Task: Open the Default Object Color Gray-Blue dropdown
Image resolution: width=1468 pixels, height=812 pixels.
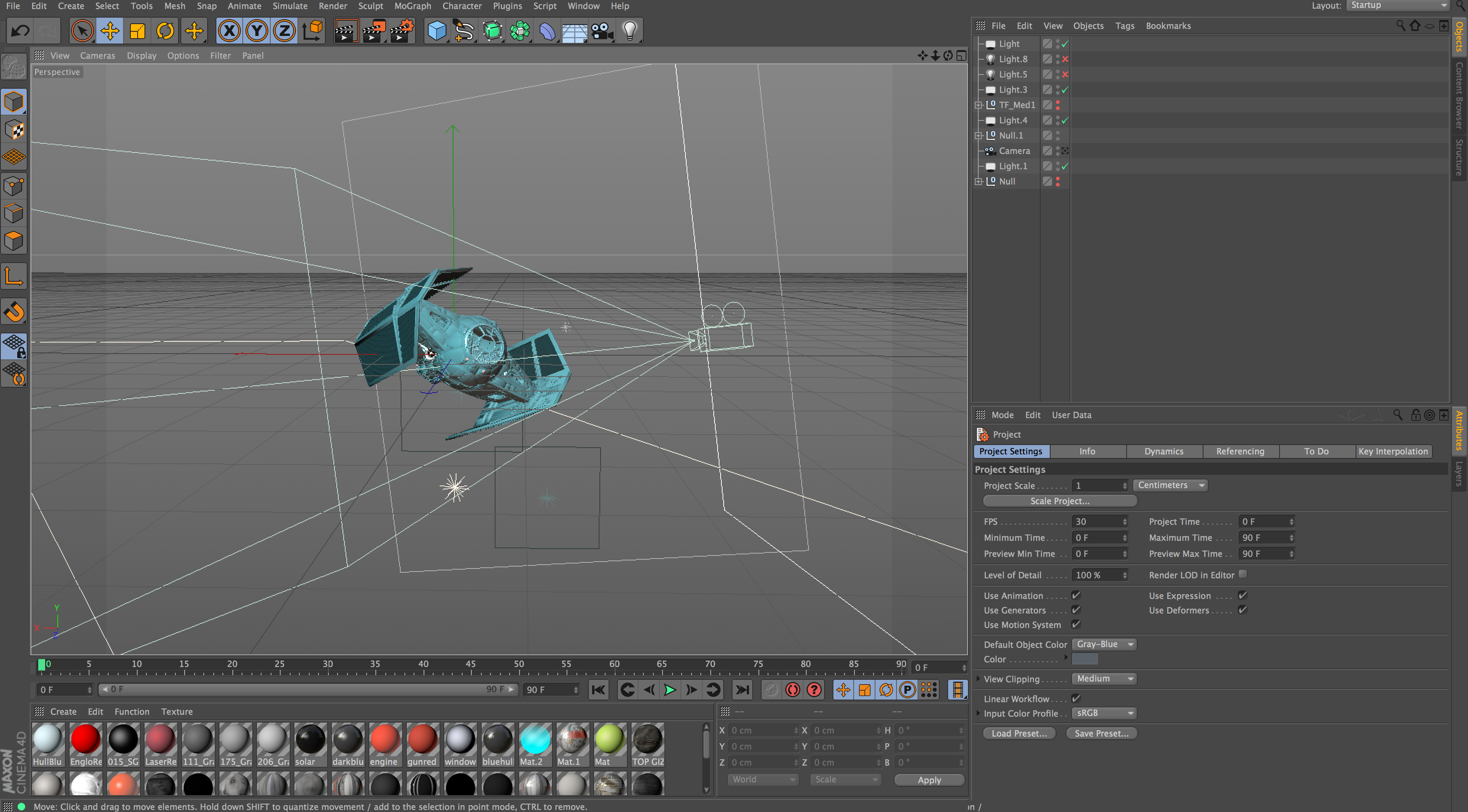Action: [1104, 644]
